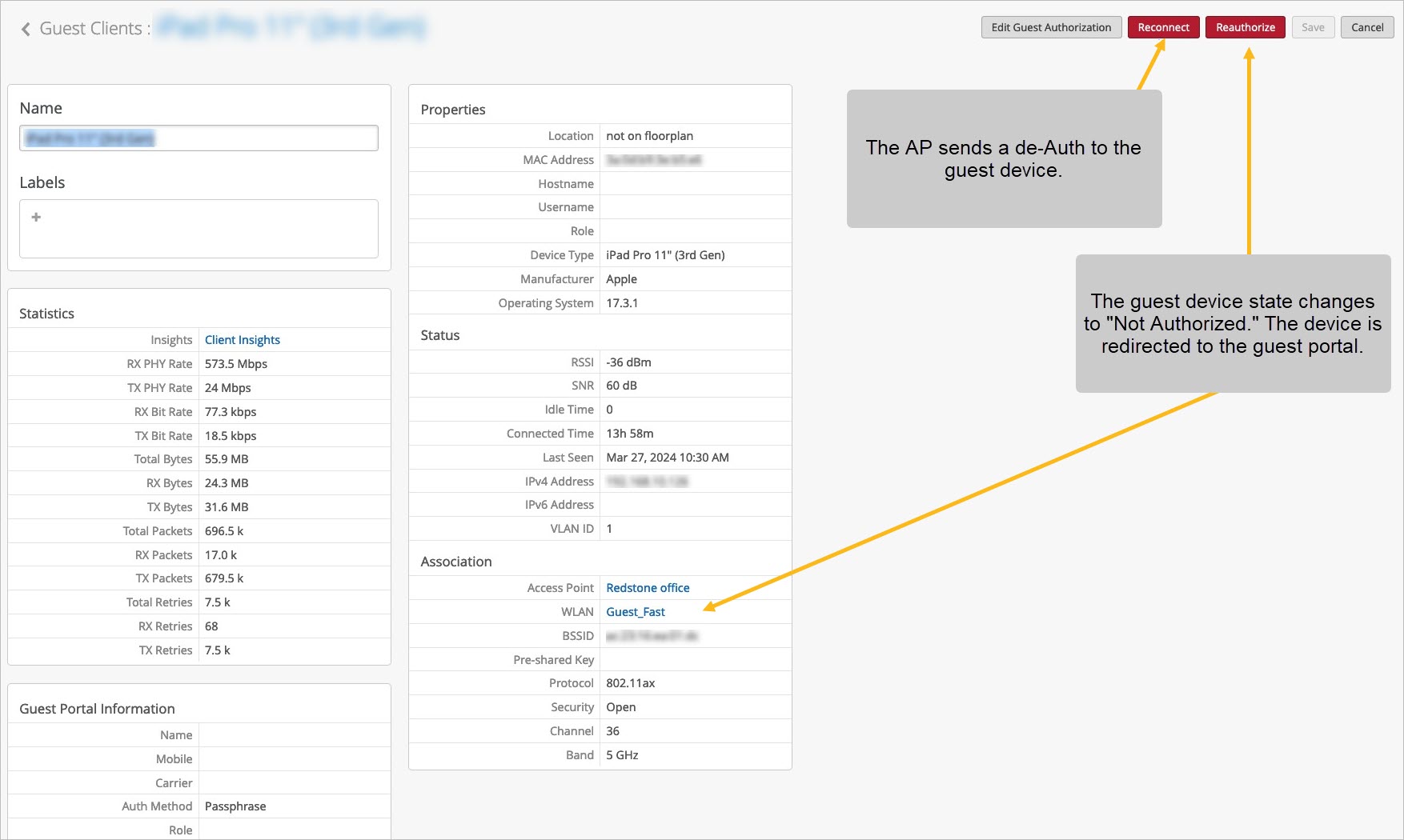This screenshot has height=840, width=1404.
Task: Edit the client Name field
Action: point(199,138)
